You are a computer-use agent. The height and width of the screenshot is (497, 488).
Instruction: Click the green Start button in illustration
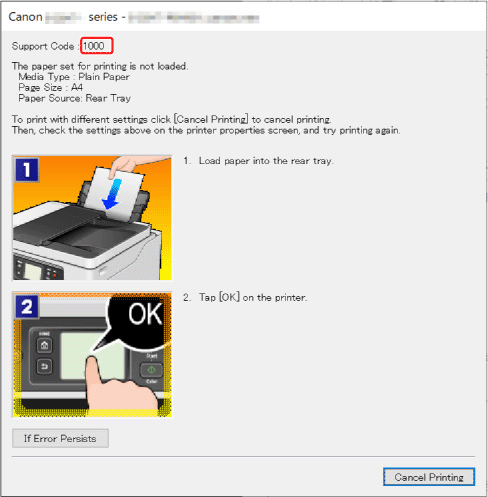click(x=151, y=370)
